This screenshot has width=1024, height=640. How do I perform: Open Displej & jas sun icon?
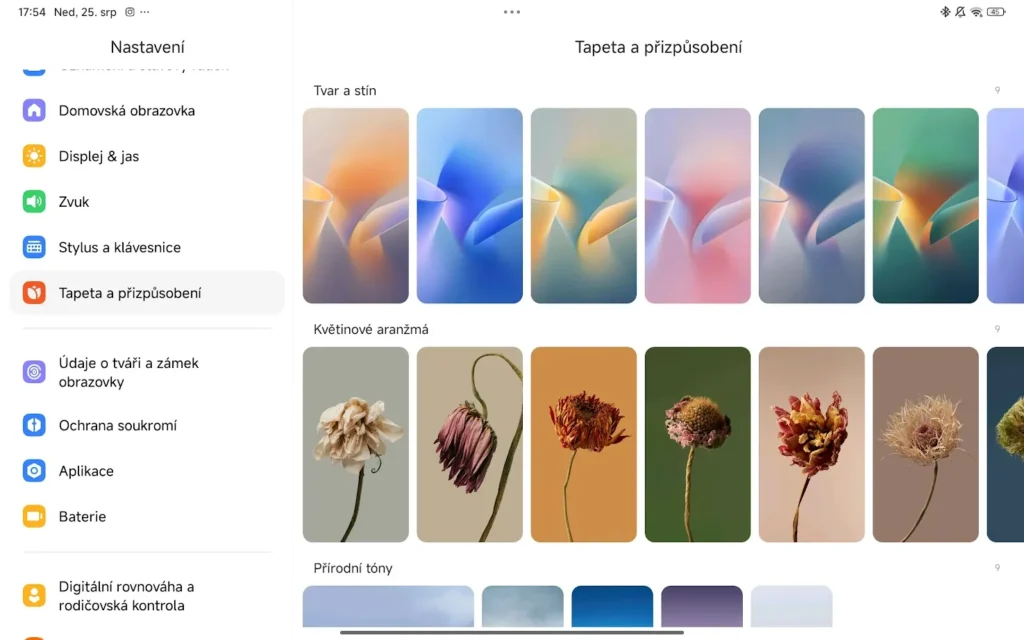[x=34, y=156]
